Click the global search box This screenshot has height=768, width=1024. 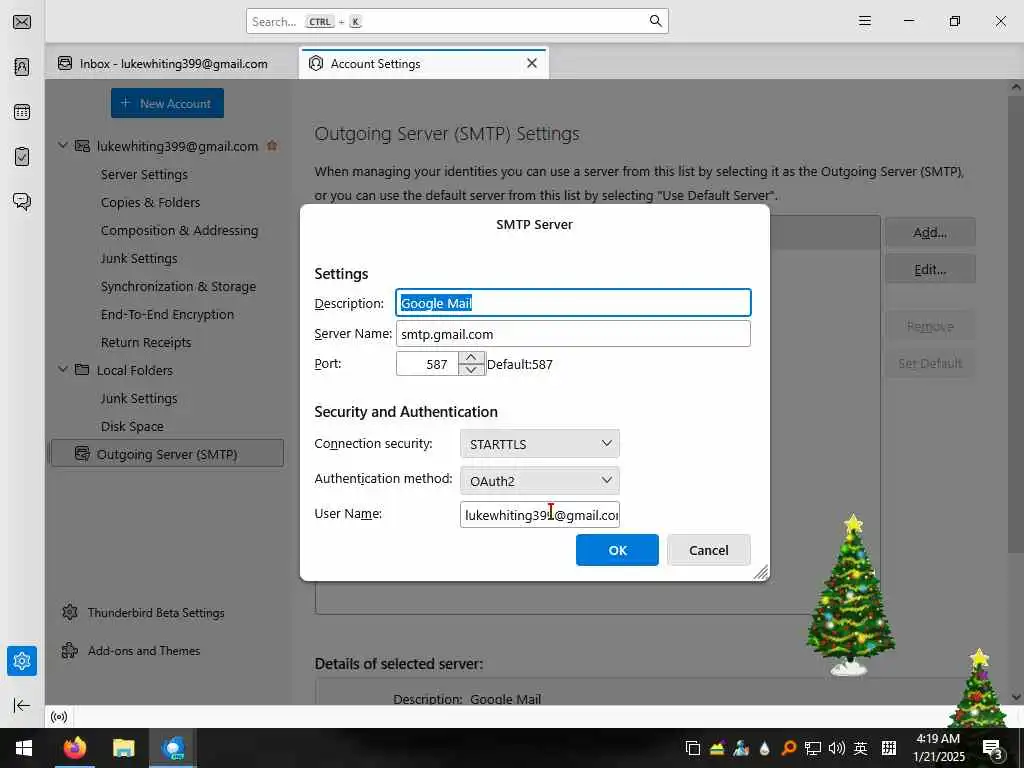click(457, 21)
